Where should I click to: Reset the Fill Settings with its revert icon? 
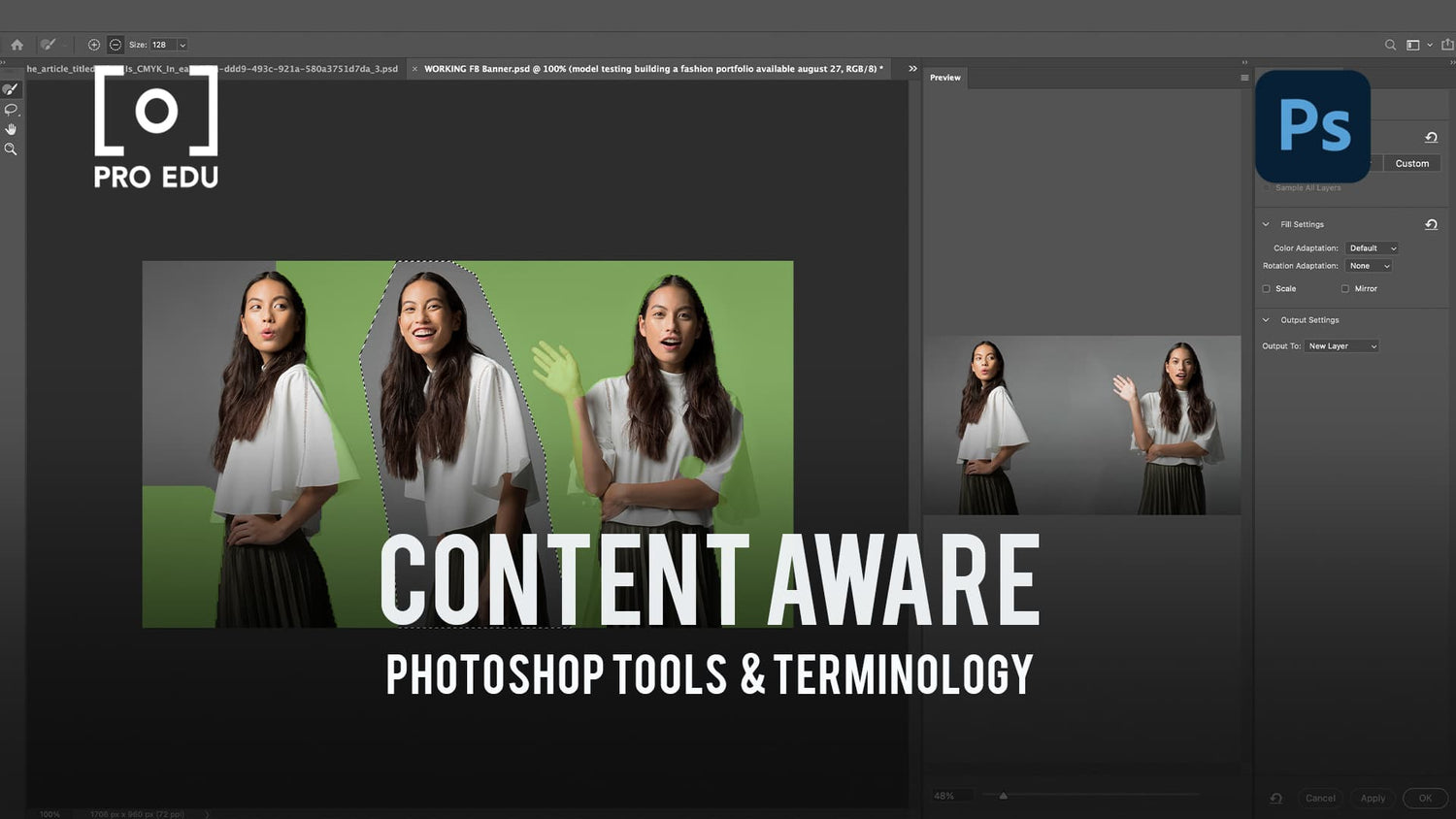click(1432, 224)
